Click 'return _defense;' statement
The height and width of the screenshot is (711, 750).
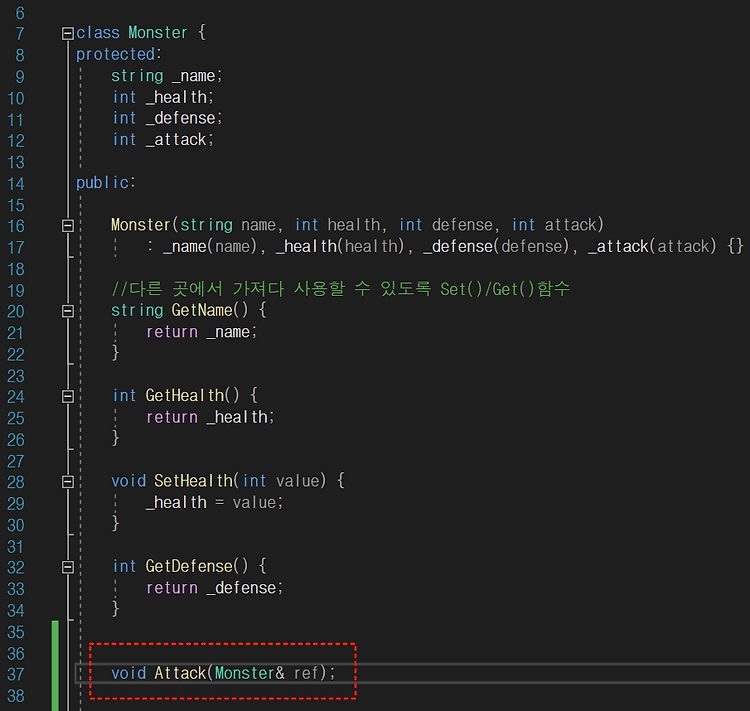tap(214, 588)
